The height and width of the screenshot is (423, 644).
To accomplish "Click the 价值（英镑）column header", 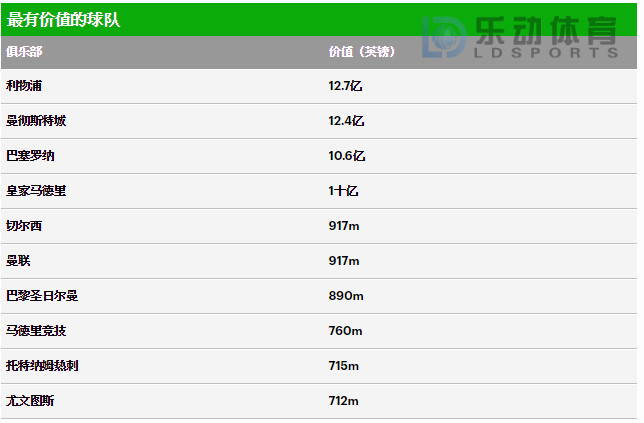I will (x=362, y=52).
